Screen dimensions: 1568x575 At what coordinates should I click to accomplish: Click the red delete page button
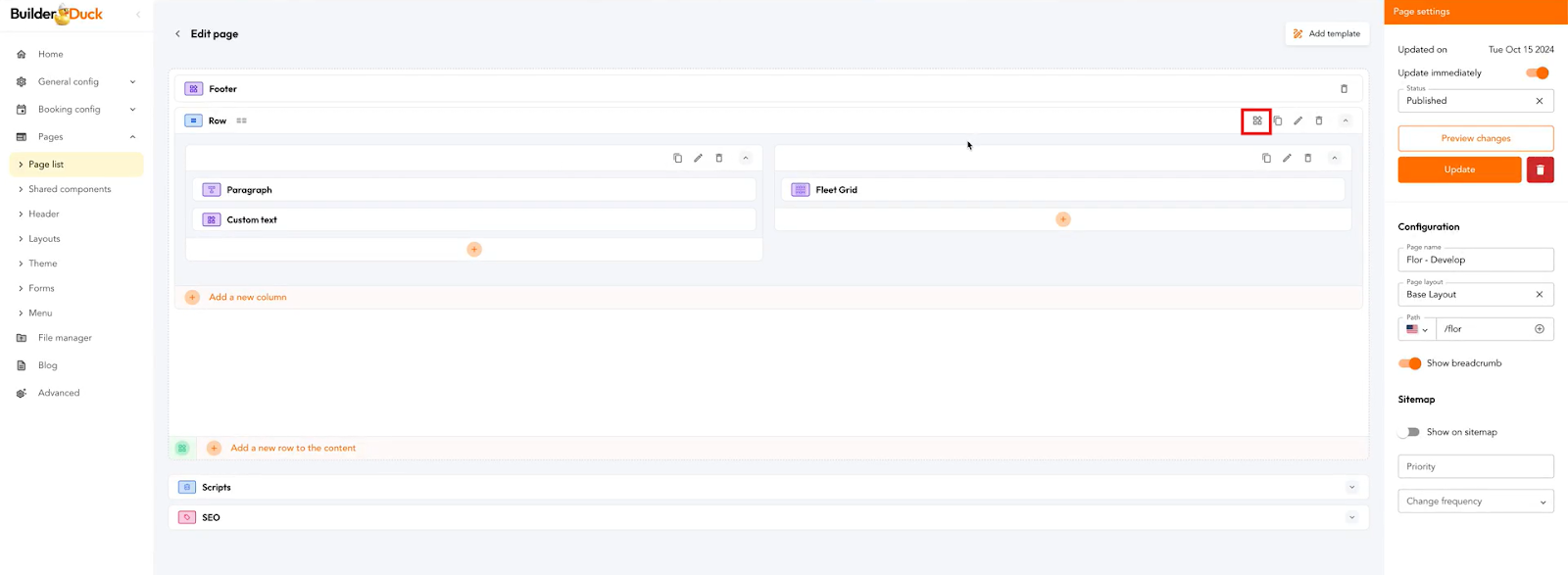[x=1540, y=169]
